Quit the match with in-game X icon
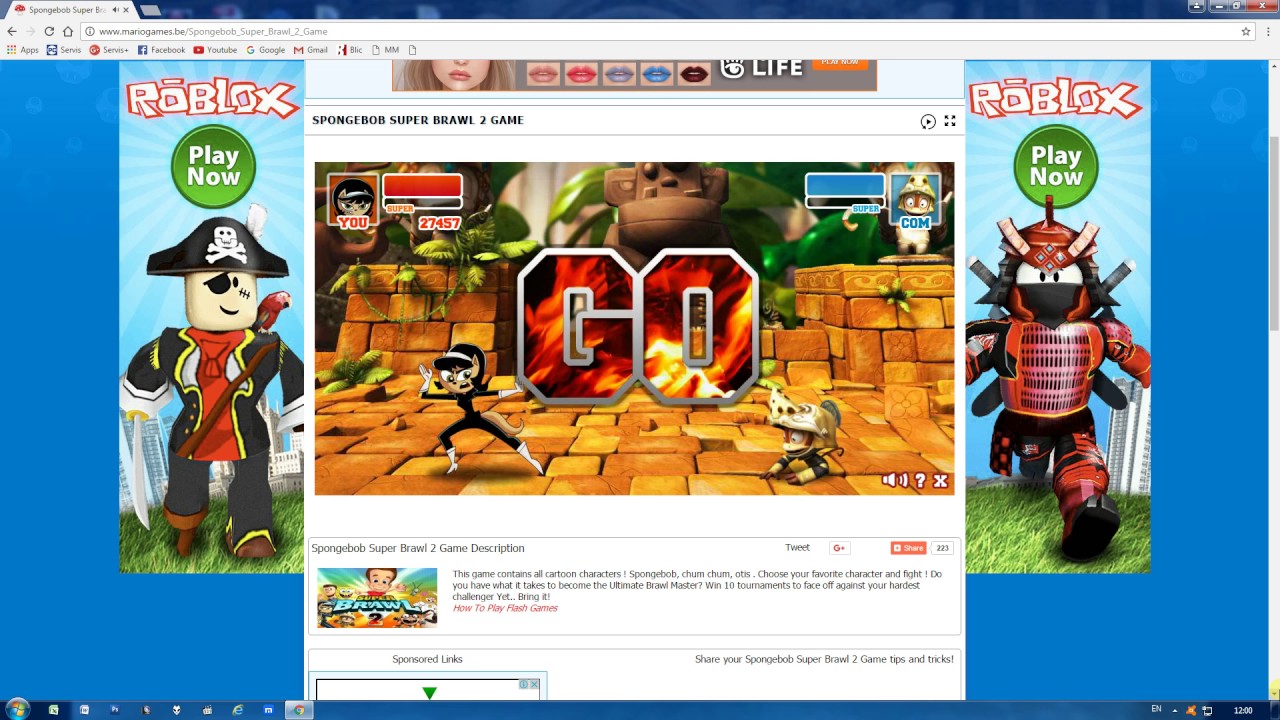 pos(940,481)
